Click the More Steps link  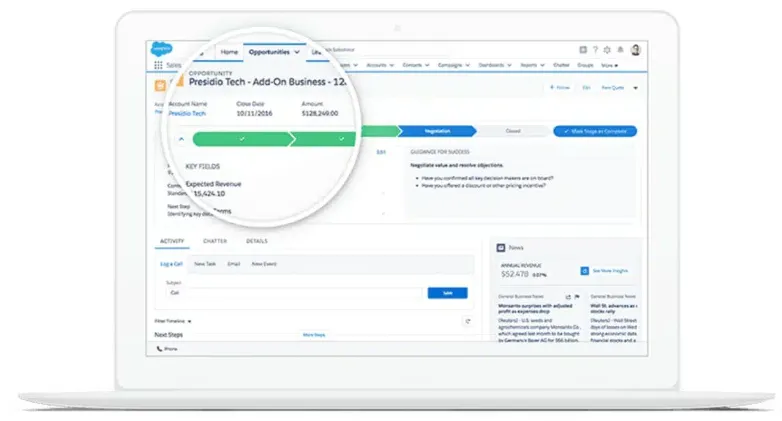[314, 335]
